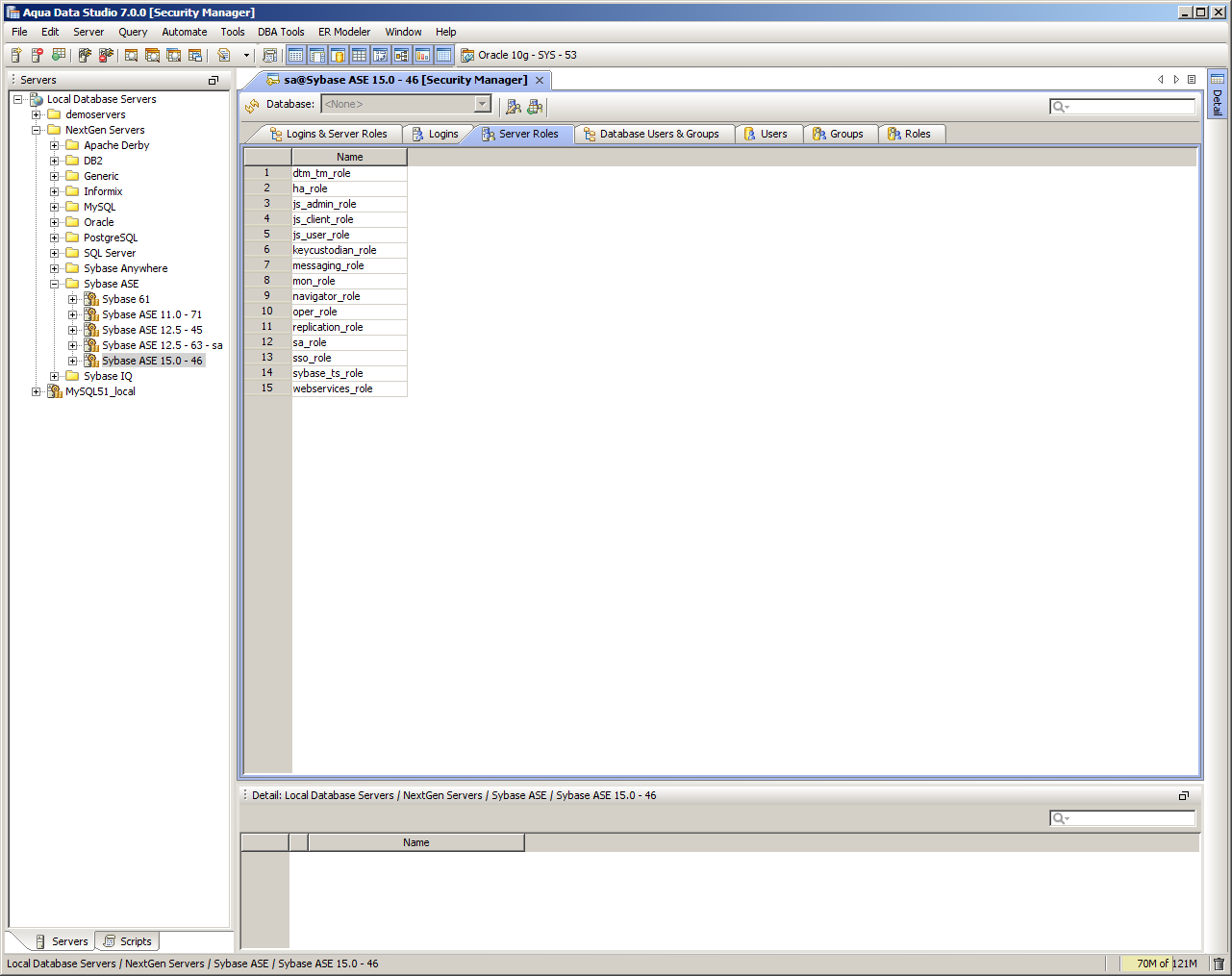Screen dimensions: 1232x976
Task: Toggle the last highlighted grid toolbar icon
Action: [x=443, y=55]
